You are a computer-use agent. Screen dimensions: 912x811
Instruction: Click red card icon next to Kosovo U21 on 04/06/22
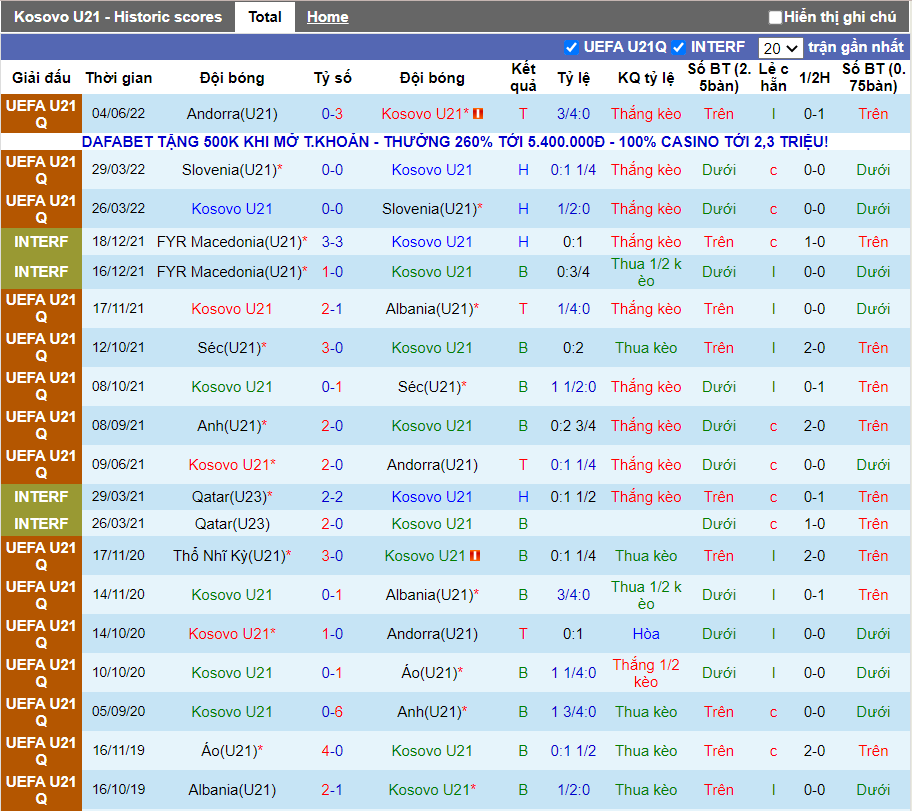pos(478,114)
